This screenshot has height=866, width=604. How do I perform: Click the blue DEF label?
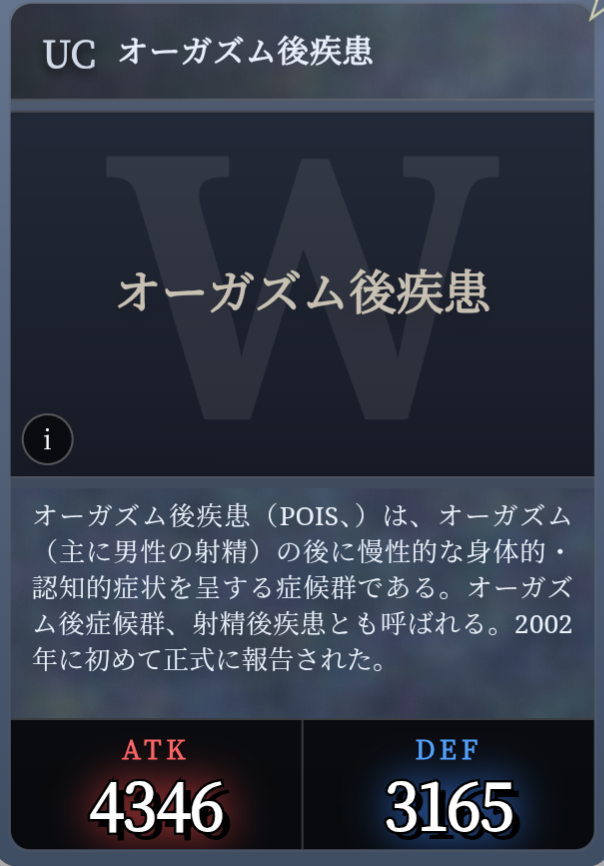click(x=447, y=750)
